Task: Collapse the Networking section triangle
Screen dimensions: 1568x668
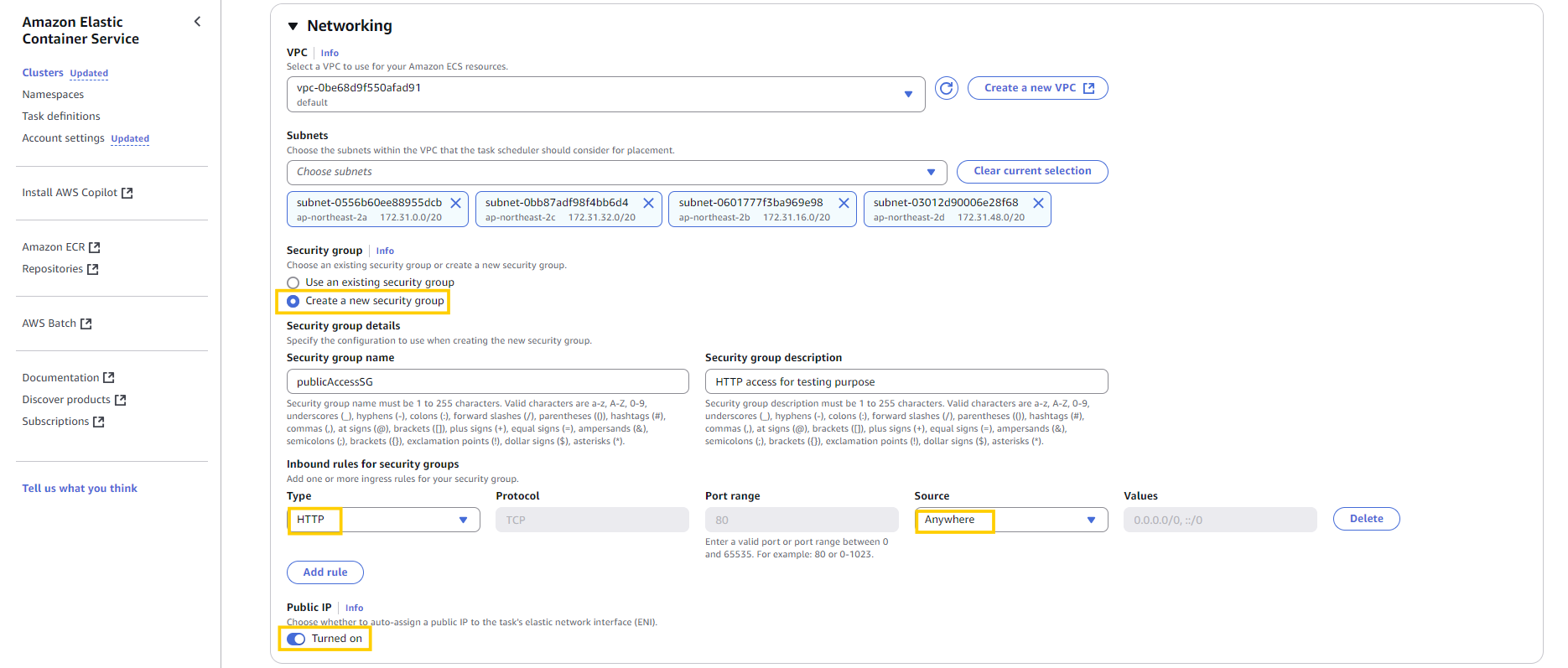Action: coord(293,26)
